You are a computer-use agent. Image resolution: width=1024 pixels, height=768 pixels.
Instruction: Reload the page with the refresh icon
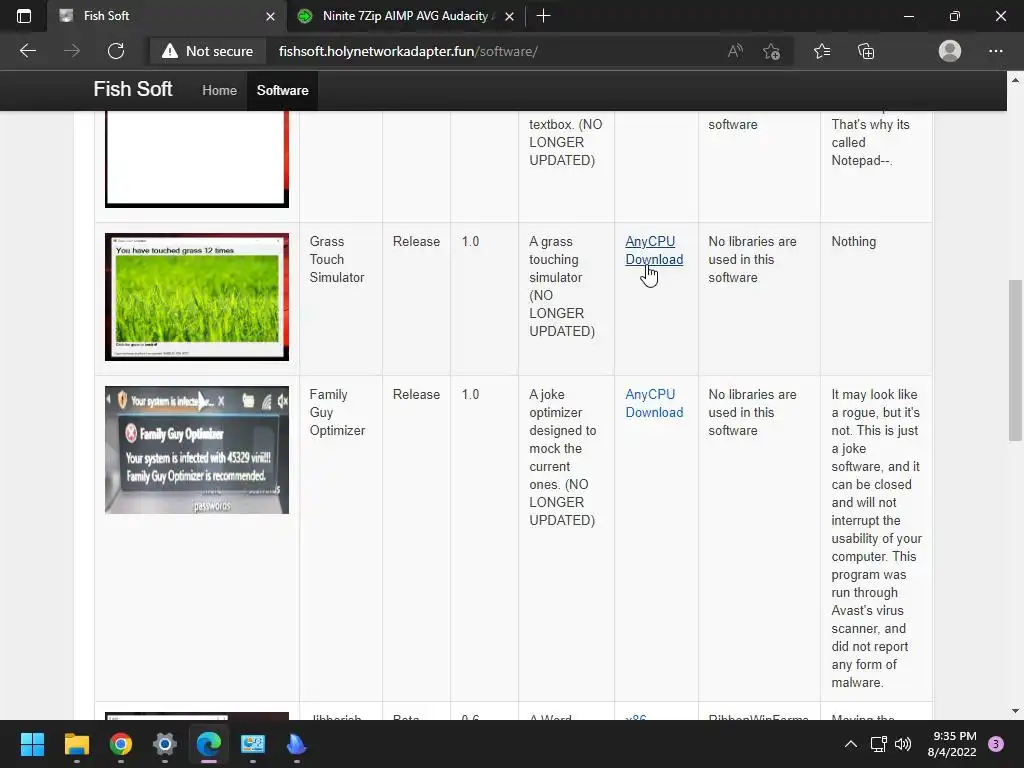coord(116,51)
